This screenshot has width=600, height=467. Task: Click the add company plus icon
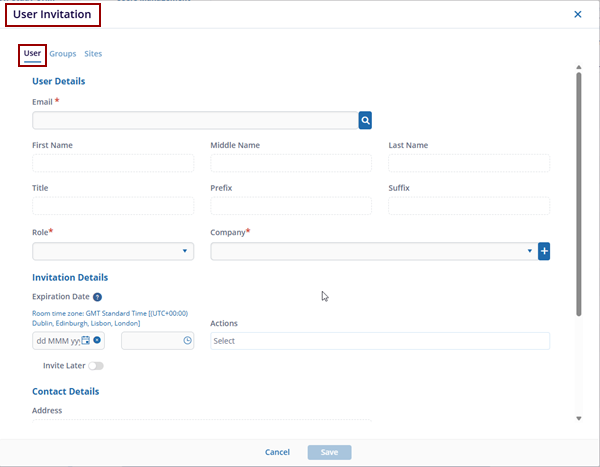tap(544, 251)
